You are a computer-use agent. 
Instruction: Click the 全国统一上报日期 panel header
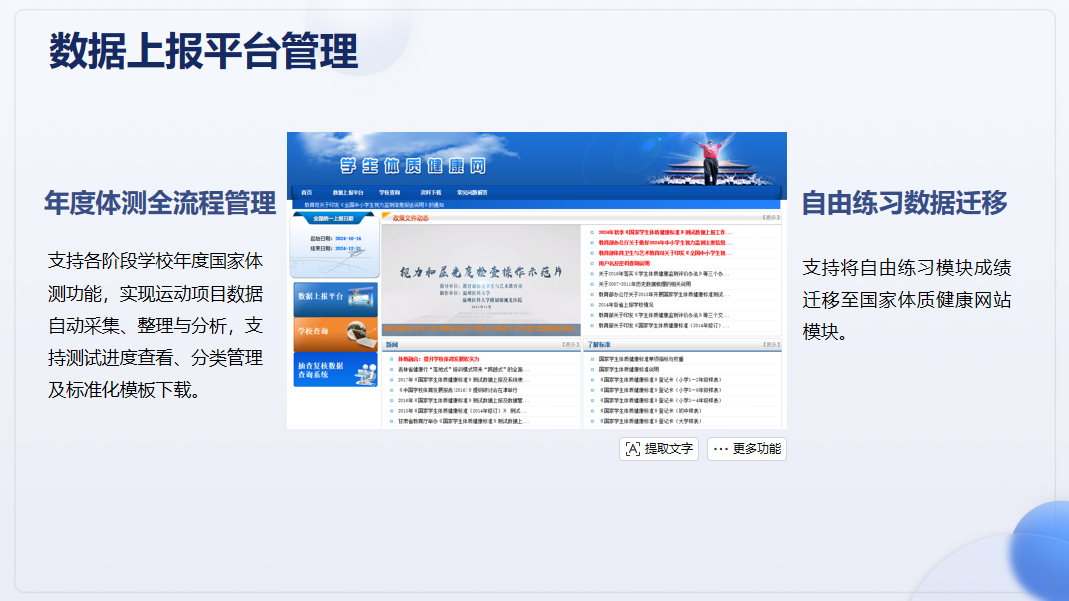pos(333,219)
